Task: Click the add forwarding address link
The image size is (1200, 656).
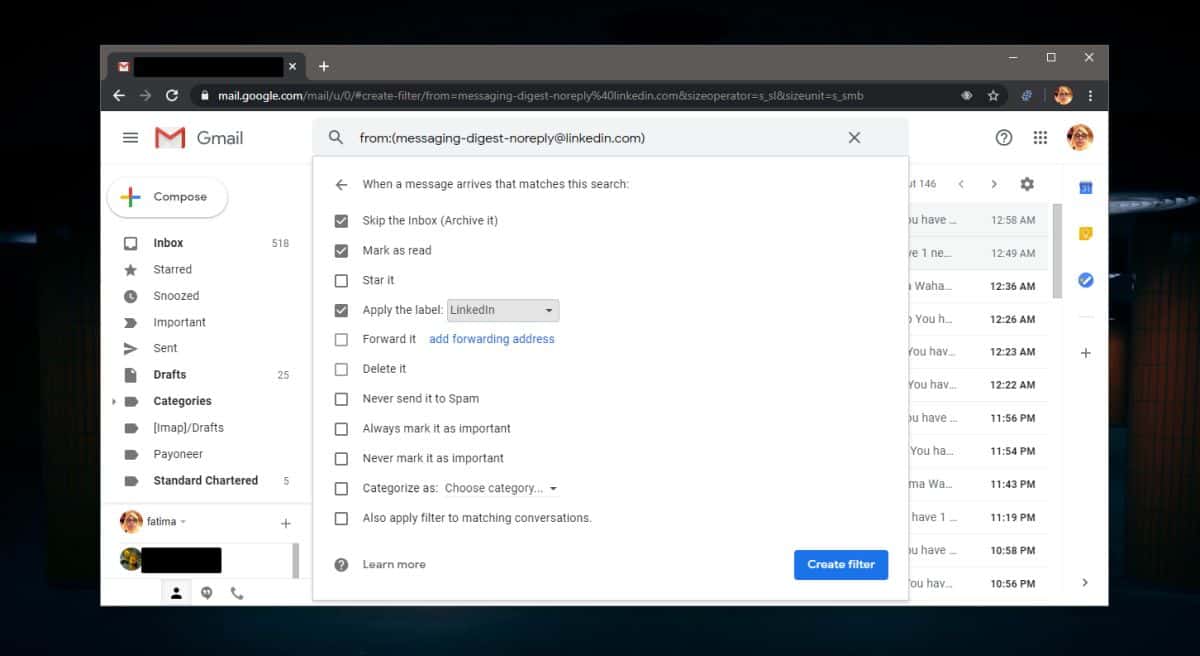Action: [492, 339]
